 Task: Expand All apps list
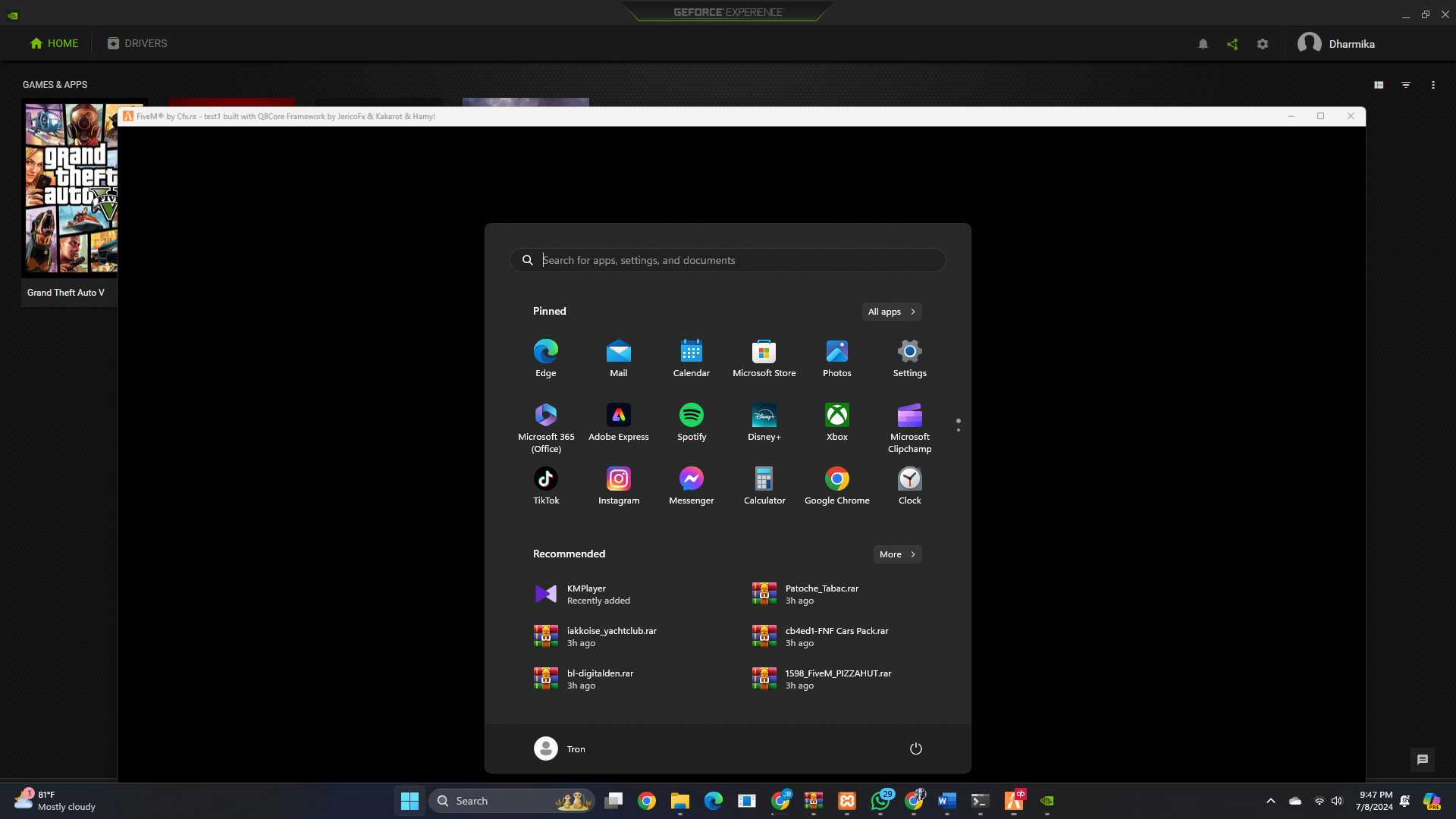click(891, 312)
